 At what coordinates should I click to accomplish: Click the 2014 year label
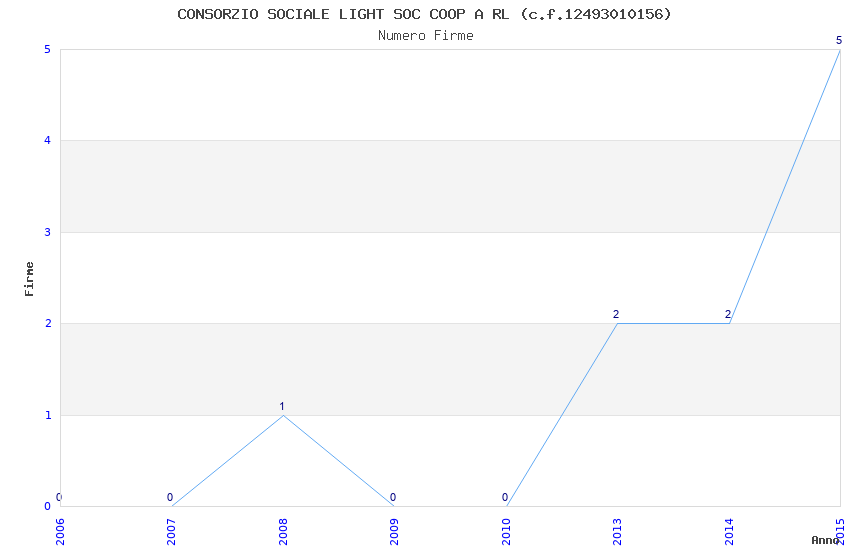(729, 531)
